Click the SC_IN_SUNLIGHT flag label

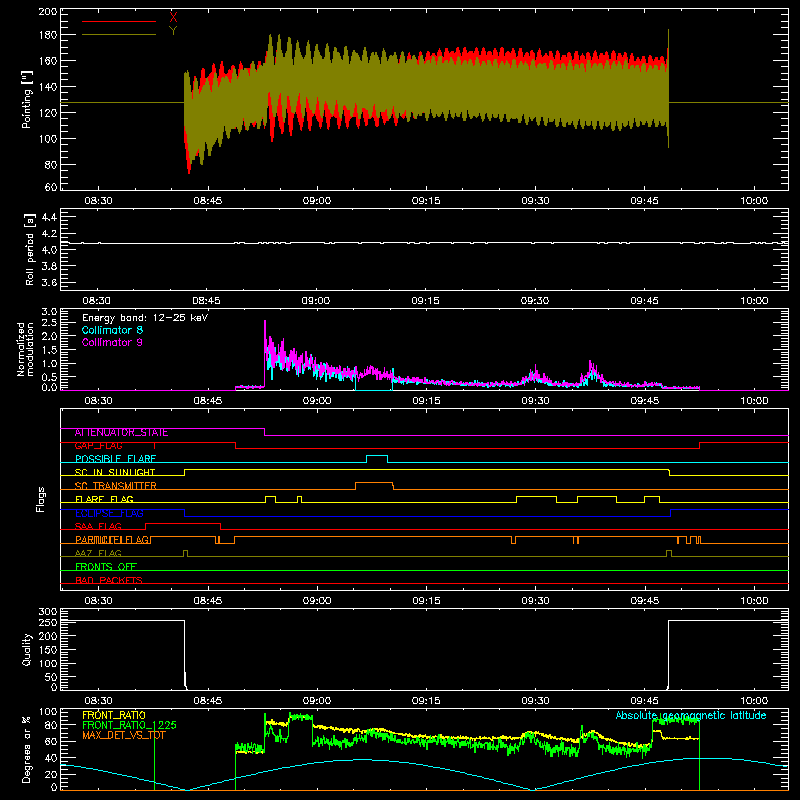[115, 472]
